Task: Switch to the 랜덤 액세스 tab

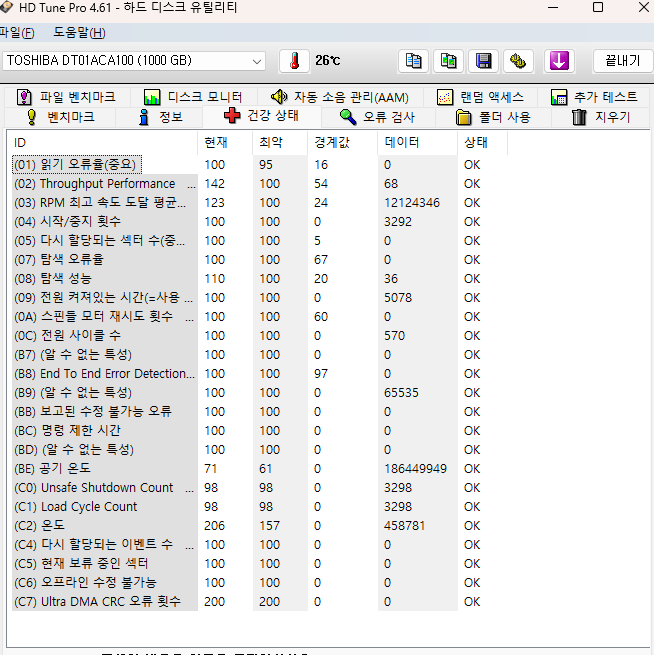Action: point(480,97)
